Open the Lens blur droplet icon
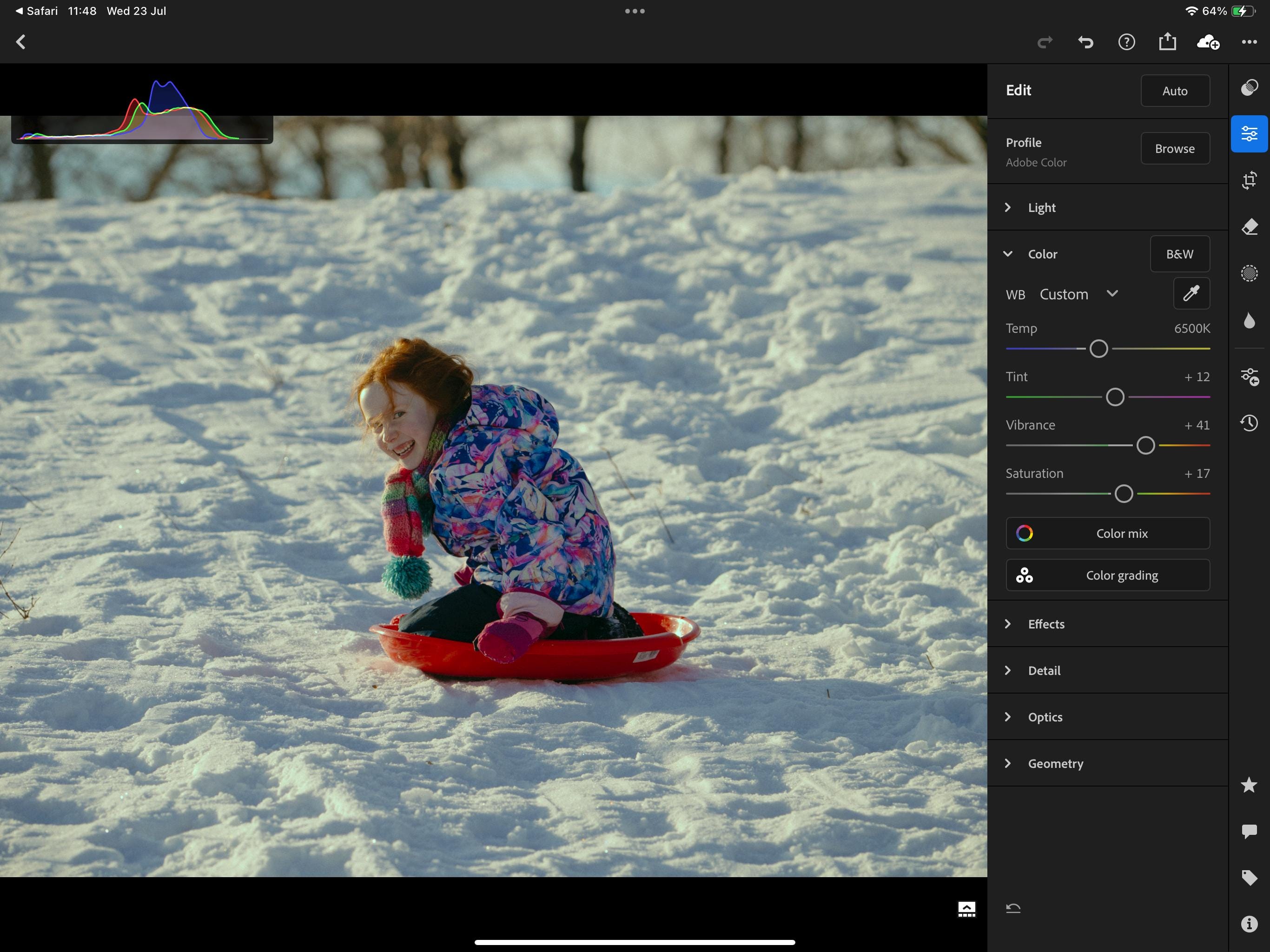Viewport: 1270px width, 952px height. point(1250,320)
